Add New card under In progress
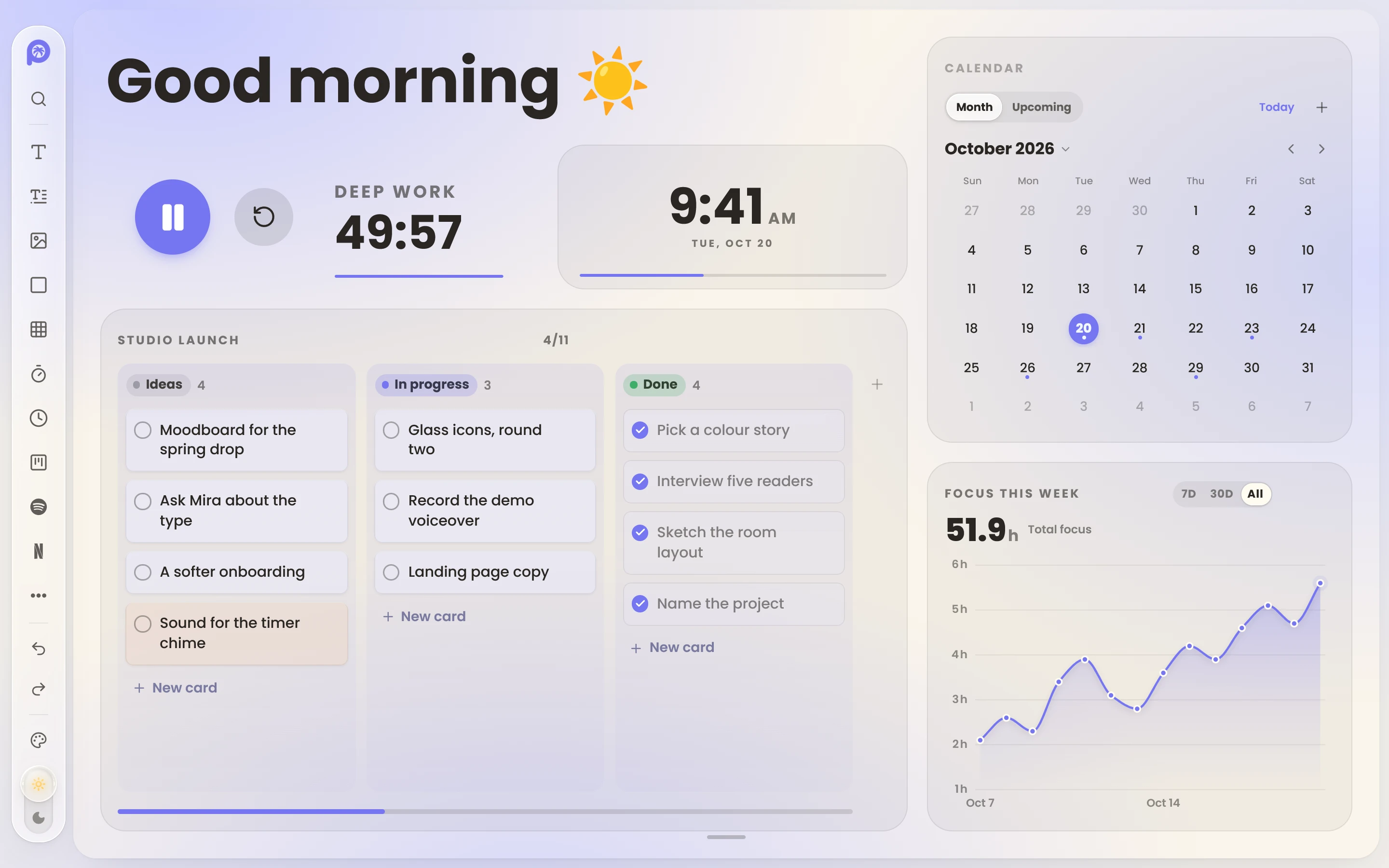Viewport: 1389px width, 868px height. click(x=424, y=617)
